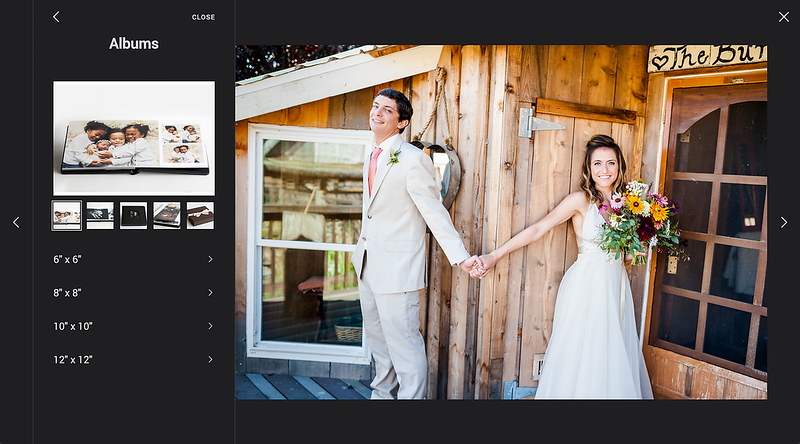Advance to the next photo with right arrow

pos(783,222)
